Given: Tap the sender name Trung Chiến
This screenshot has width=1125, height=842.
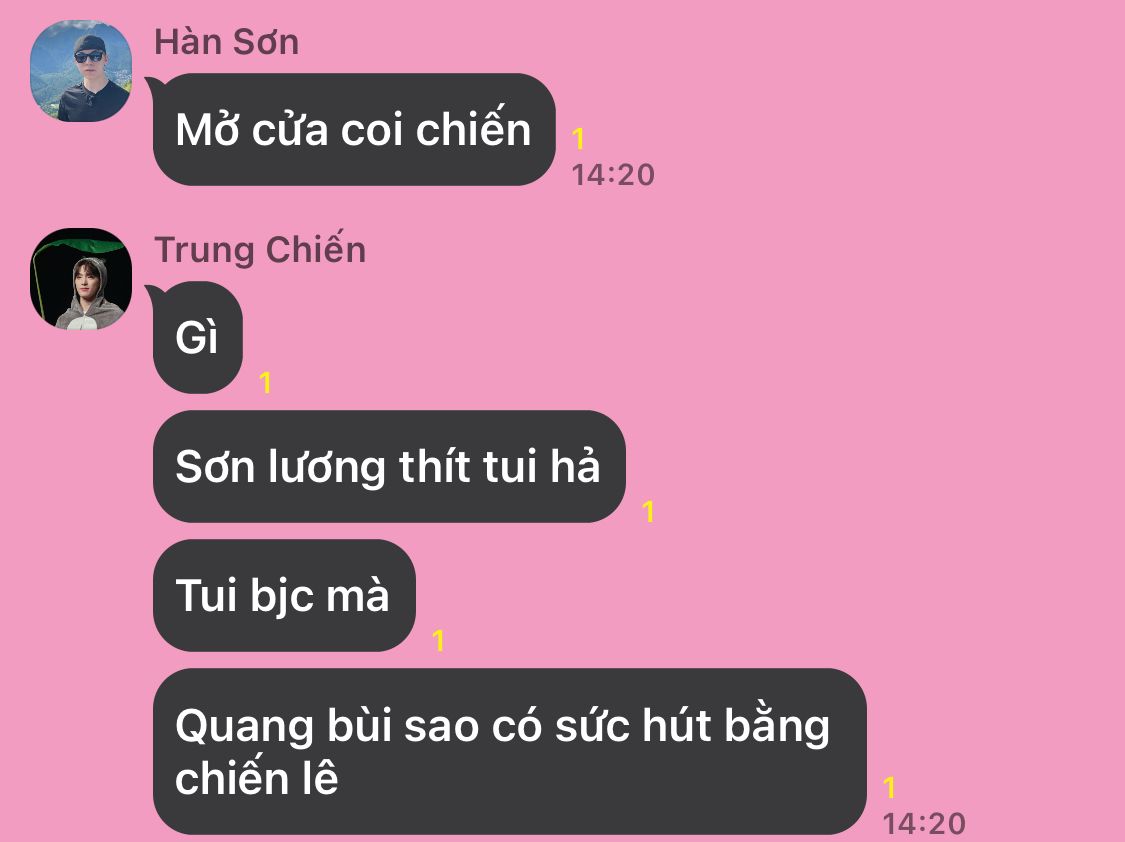Looking at the screenshot, I should click(x=260, y=250).
